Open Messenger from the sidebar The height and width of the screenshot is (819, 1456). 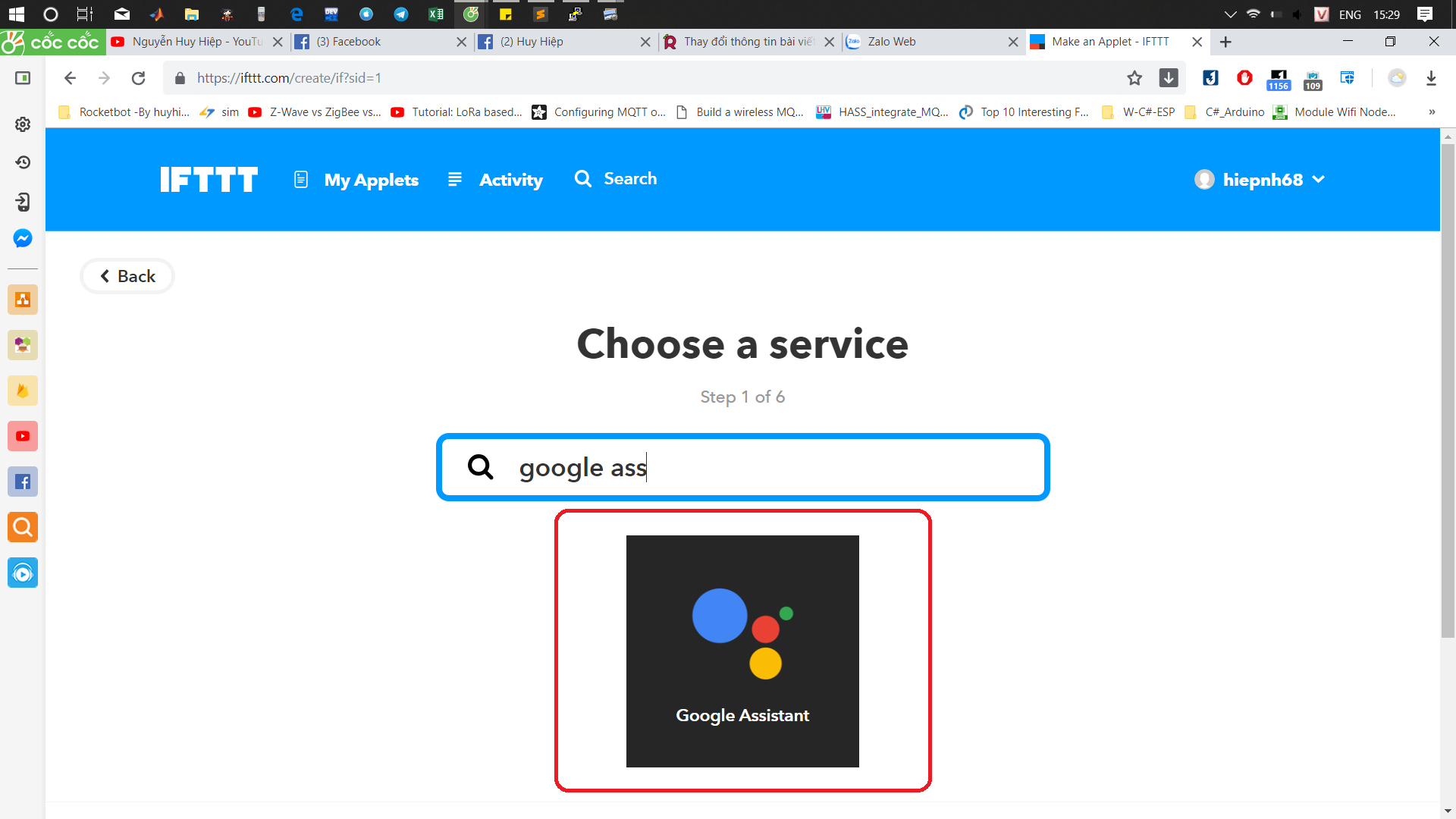coord(23,238)
